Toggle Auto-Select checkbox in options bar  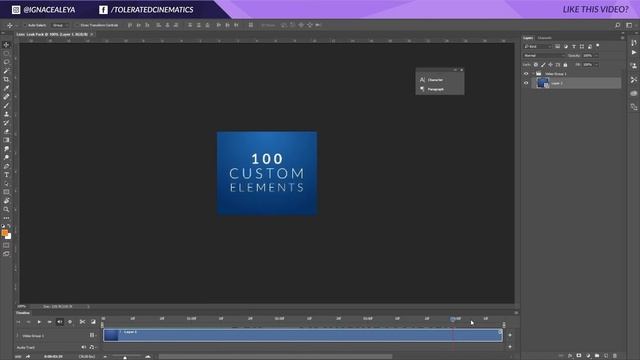[25, 25]
